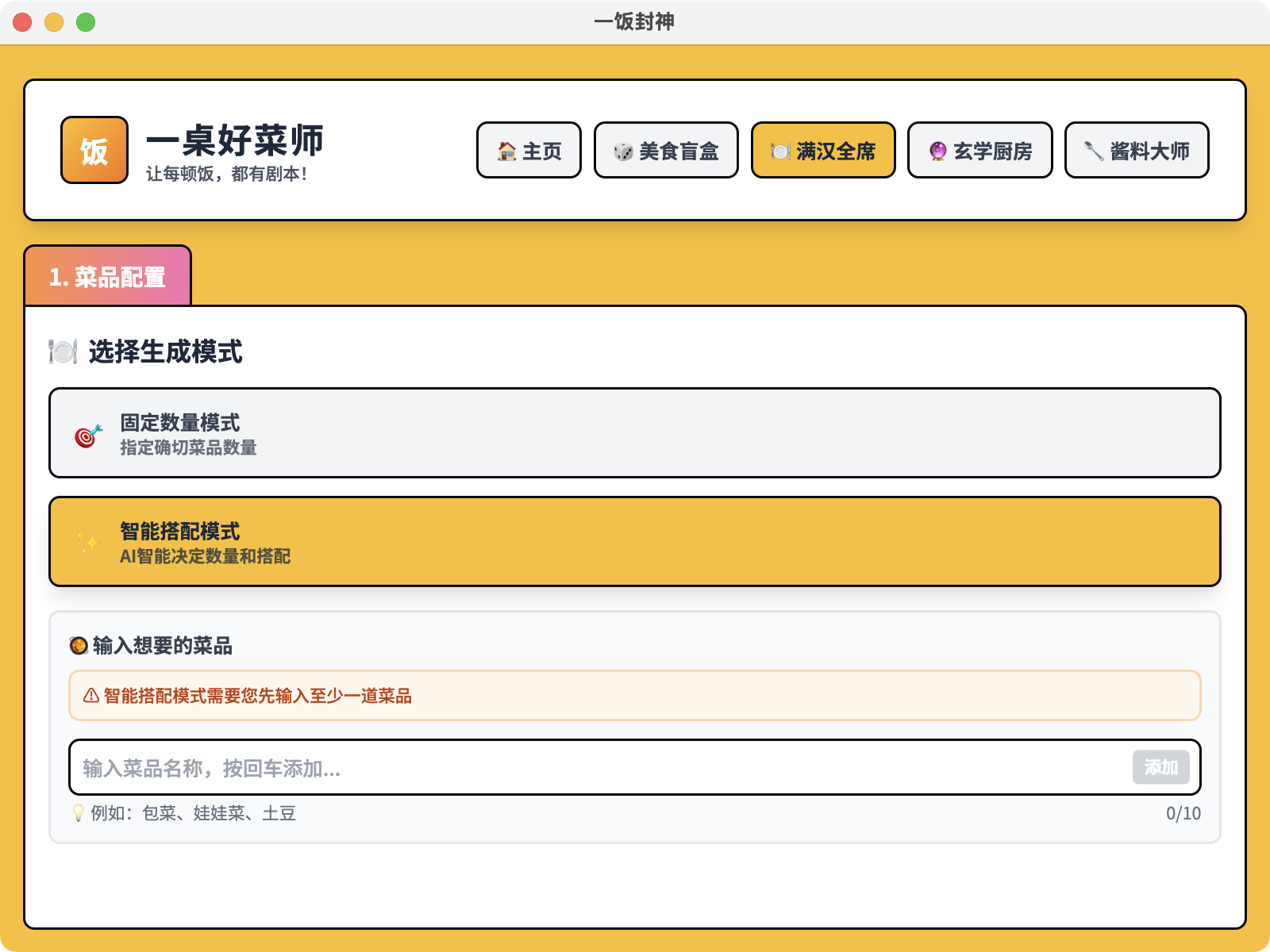Open the 主页 navigation item

[x=529, y=150]
